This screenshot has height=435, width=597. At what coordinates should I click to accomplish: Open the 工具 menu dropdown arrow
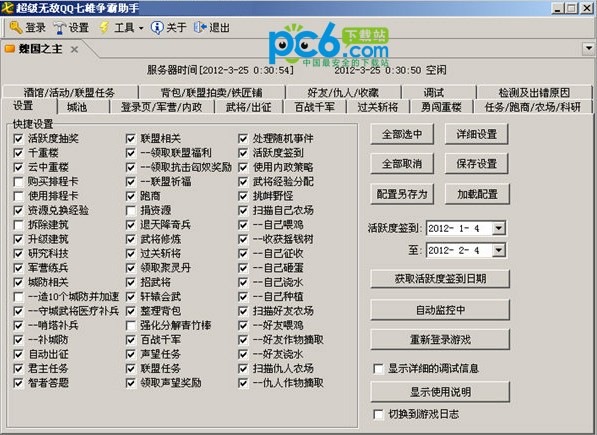[x=141, y=28]
